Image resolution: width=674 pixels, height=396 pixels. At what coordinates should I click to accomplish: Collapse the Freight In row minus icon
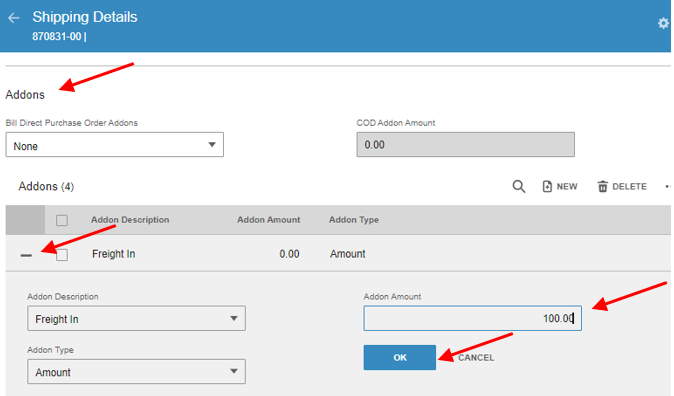[x=26, y=255]
